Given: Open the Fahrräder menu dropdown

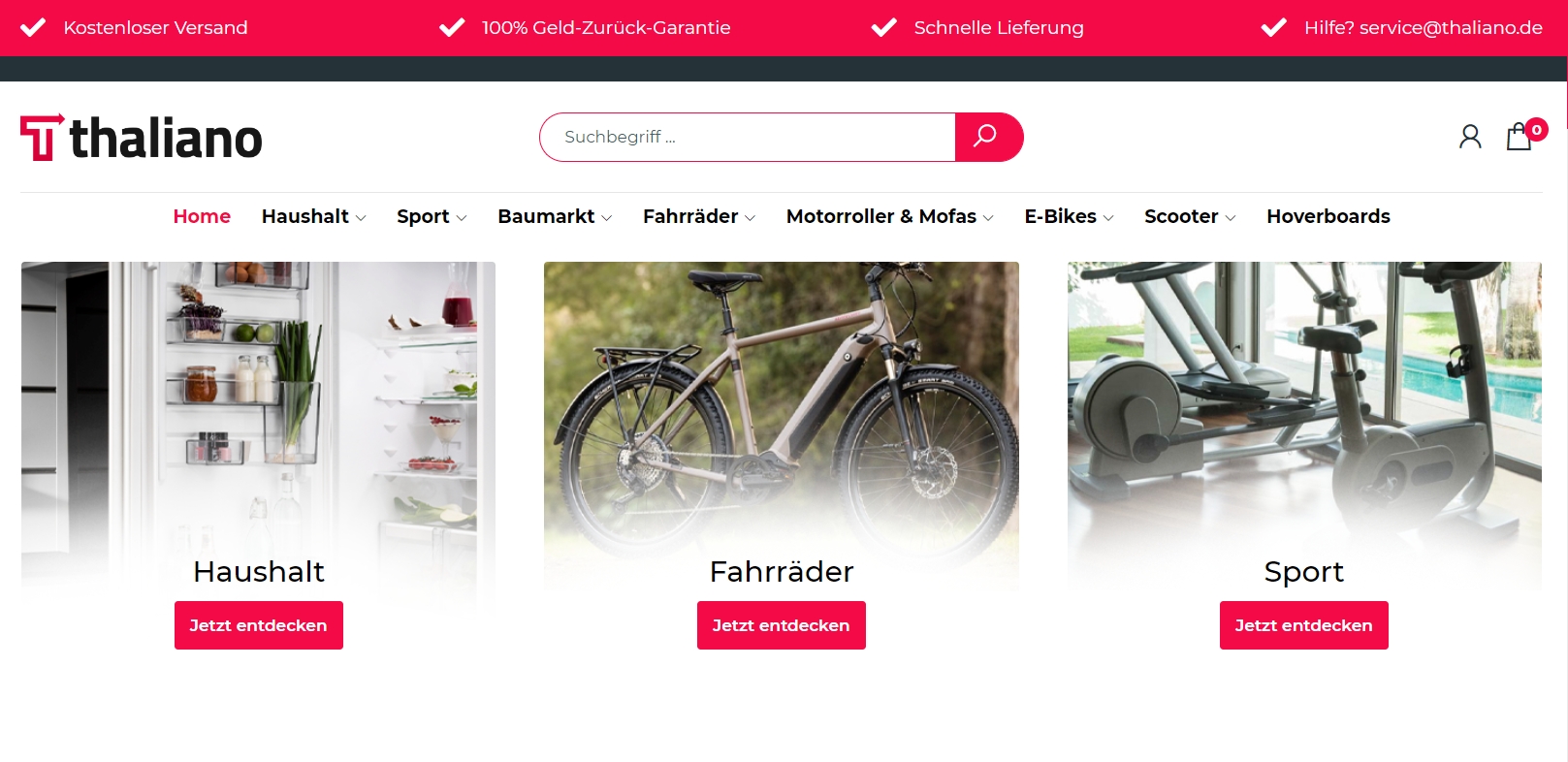Looking at the screenshot, I should coord(699,216).
